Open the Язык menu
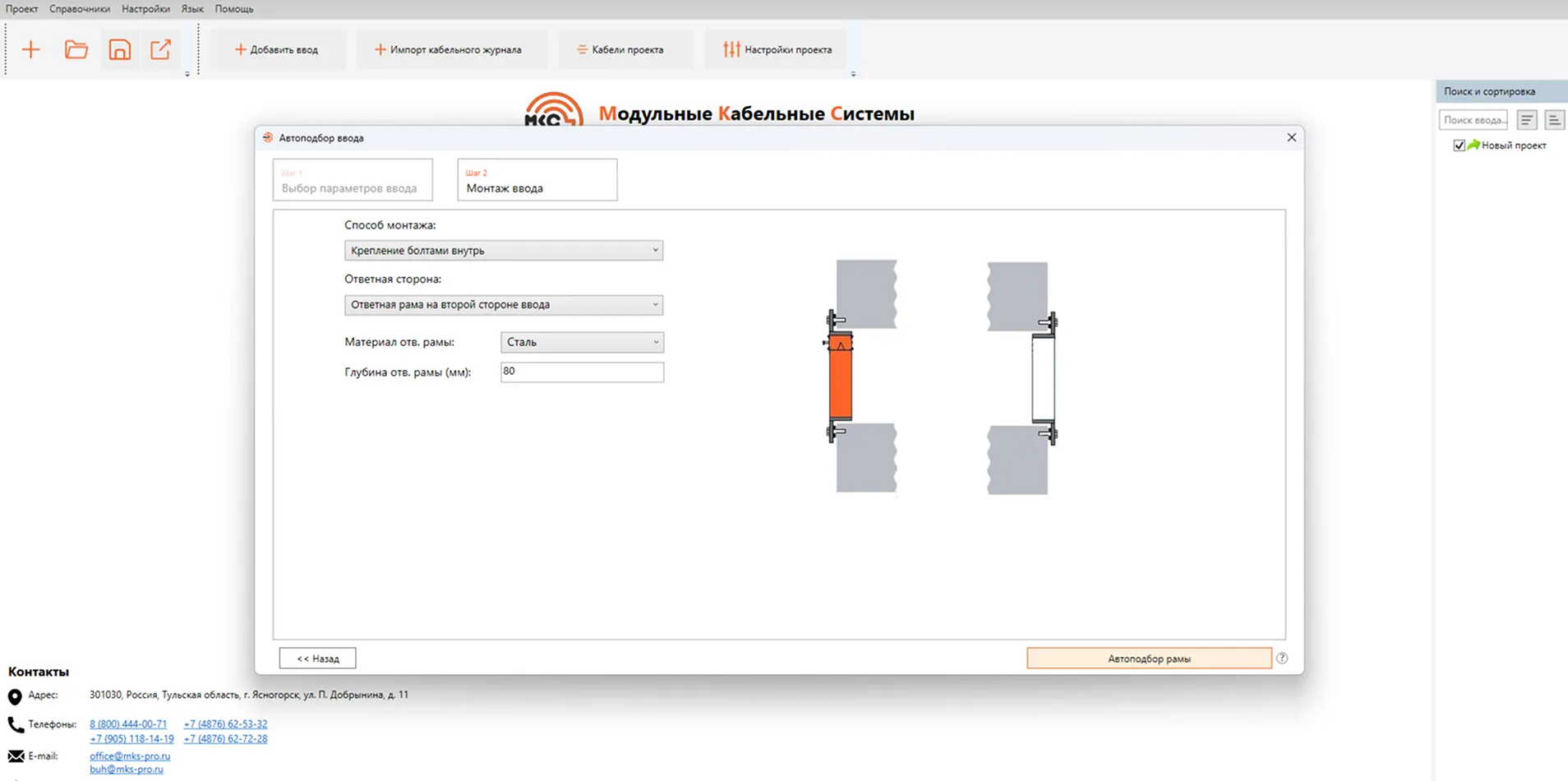Screen dimensions: 1568x781 click(x=192, y=9)
